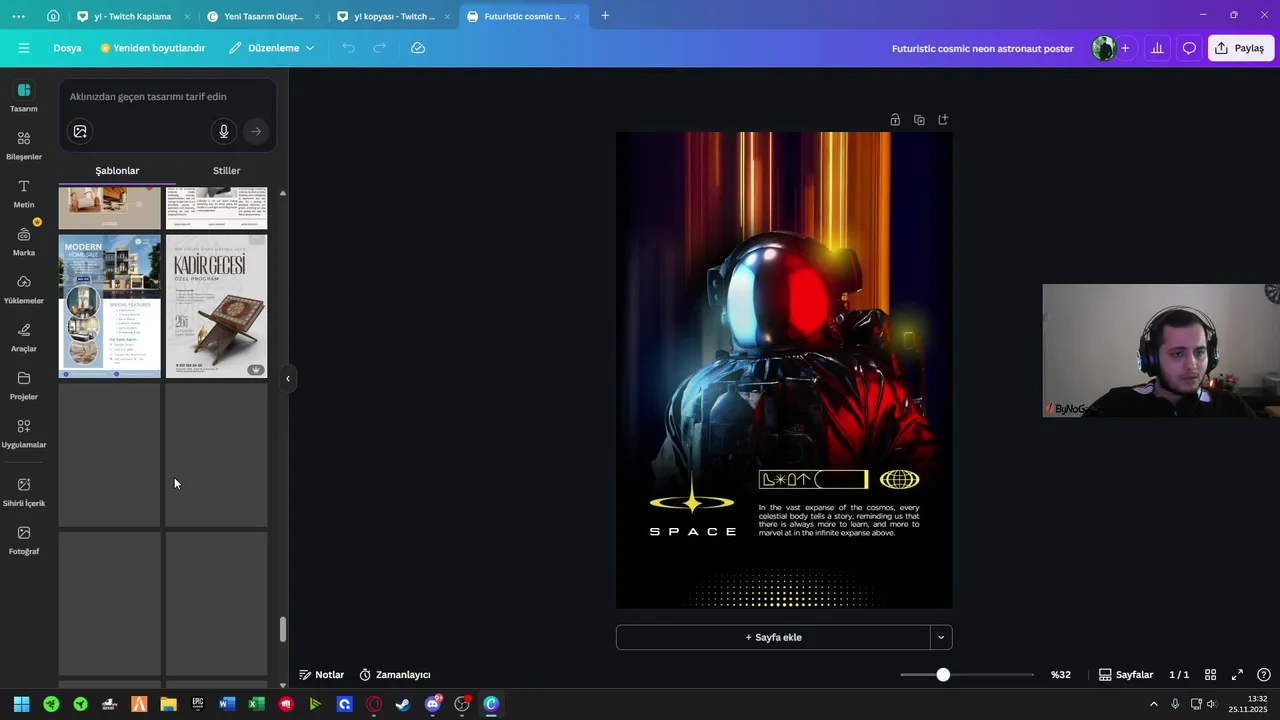Expand the Sayfa ekle dropdown arrow
Image resolution: width=1280 pixels, height=720 pixels.
pos(941,637)
